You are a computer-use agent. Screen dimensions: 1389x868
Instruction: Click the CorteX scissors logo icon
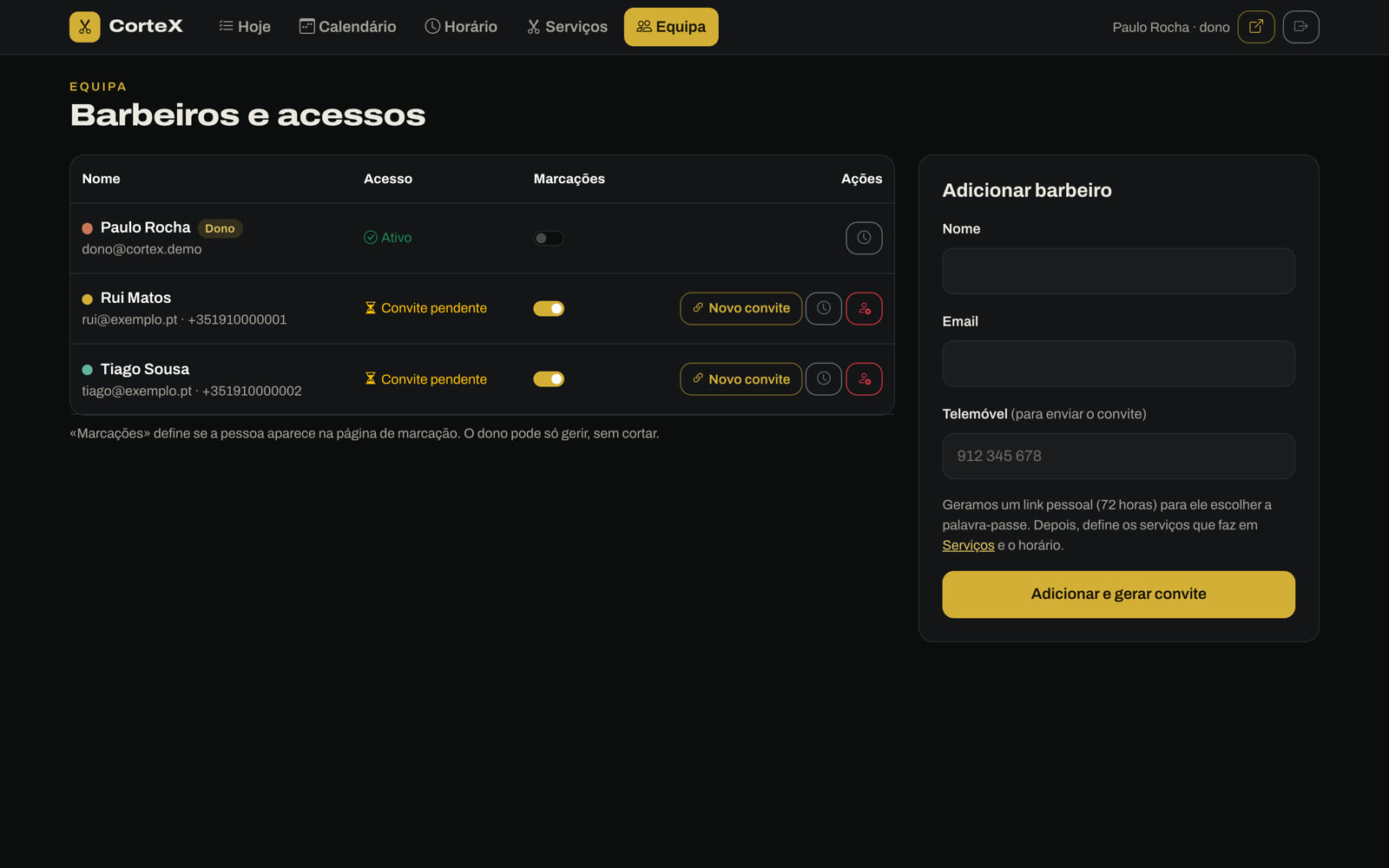point(84,27)
